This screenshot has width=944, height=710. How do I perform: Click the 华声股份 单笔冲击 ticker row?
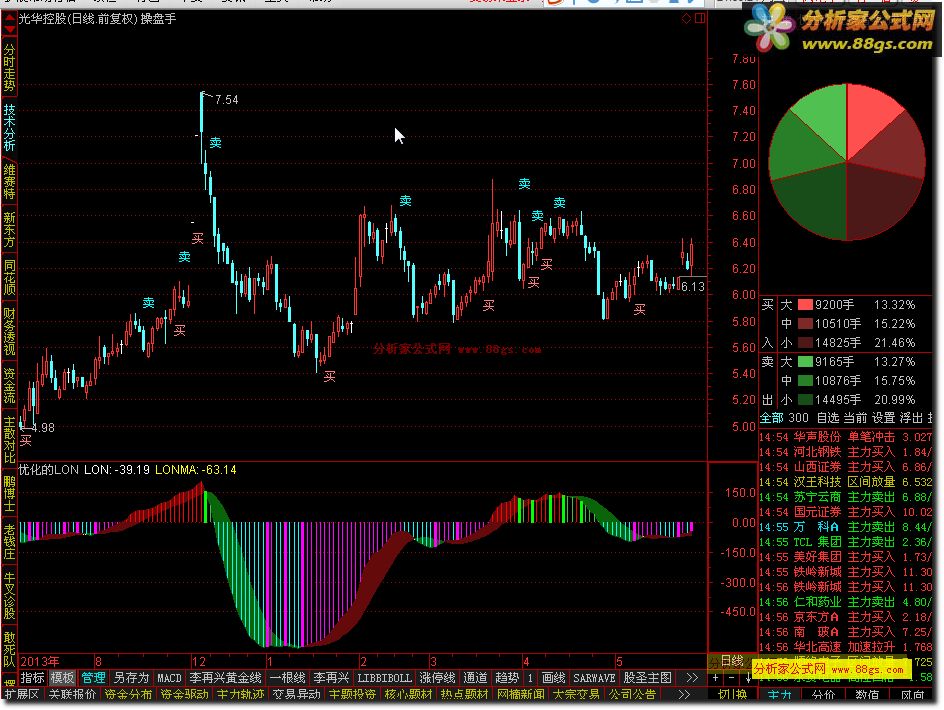845,437
